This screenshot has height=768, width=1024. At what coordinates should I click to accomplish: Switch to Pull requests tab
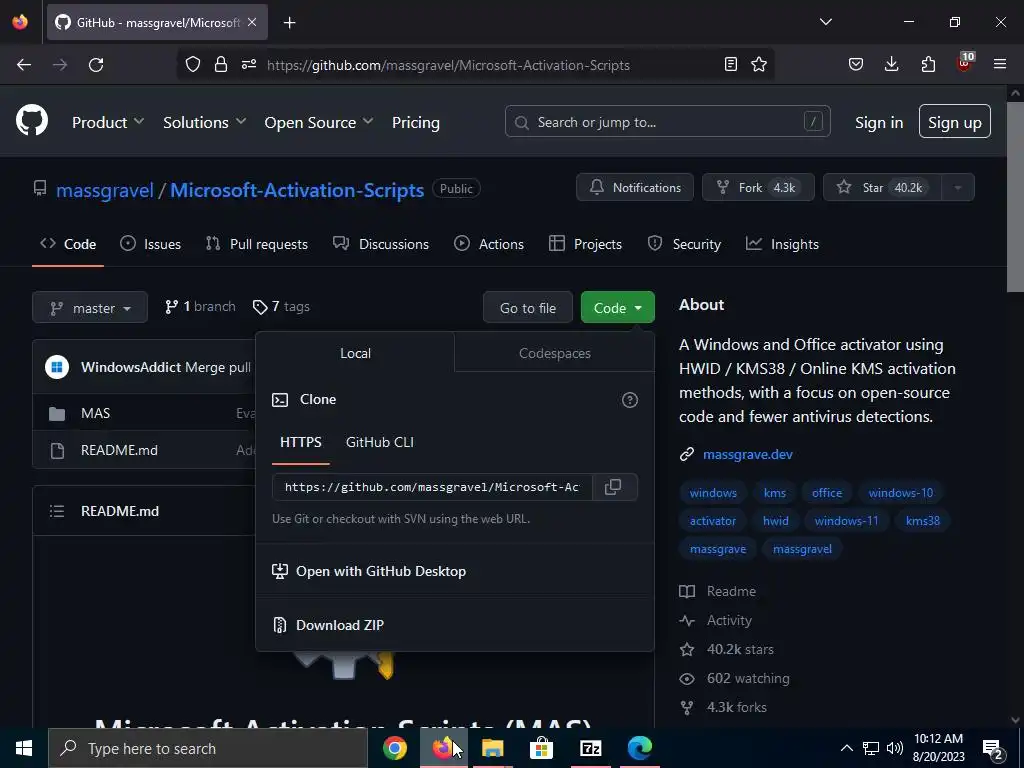257,244
